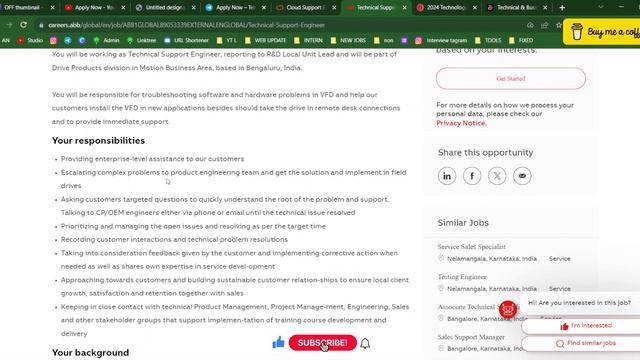
Task: Expand the TOOLS bookmarks folder
Action: [488, 40]
